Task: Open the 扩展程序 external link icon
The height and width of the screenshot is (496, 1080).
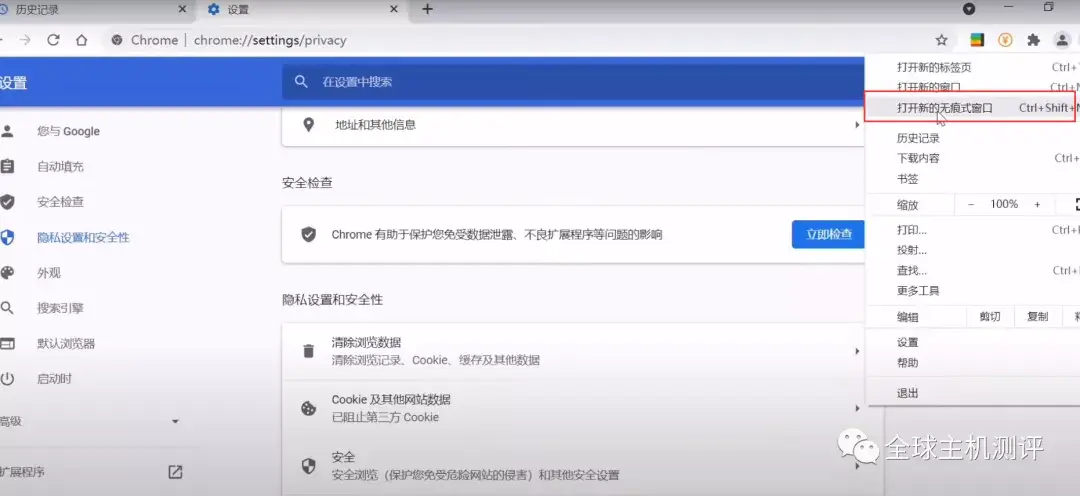Action: [175, 472]
